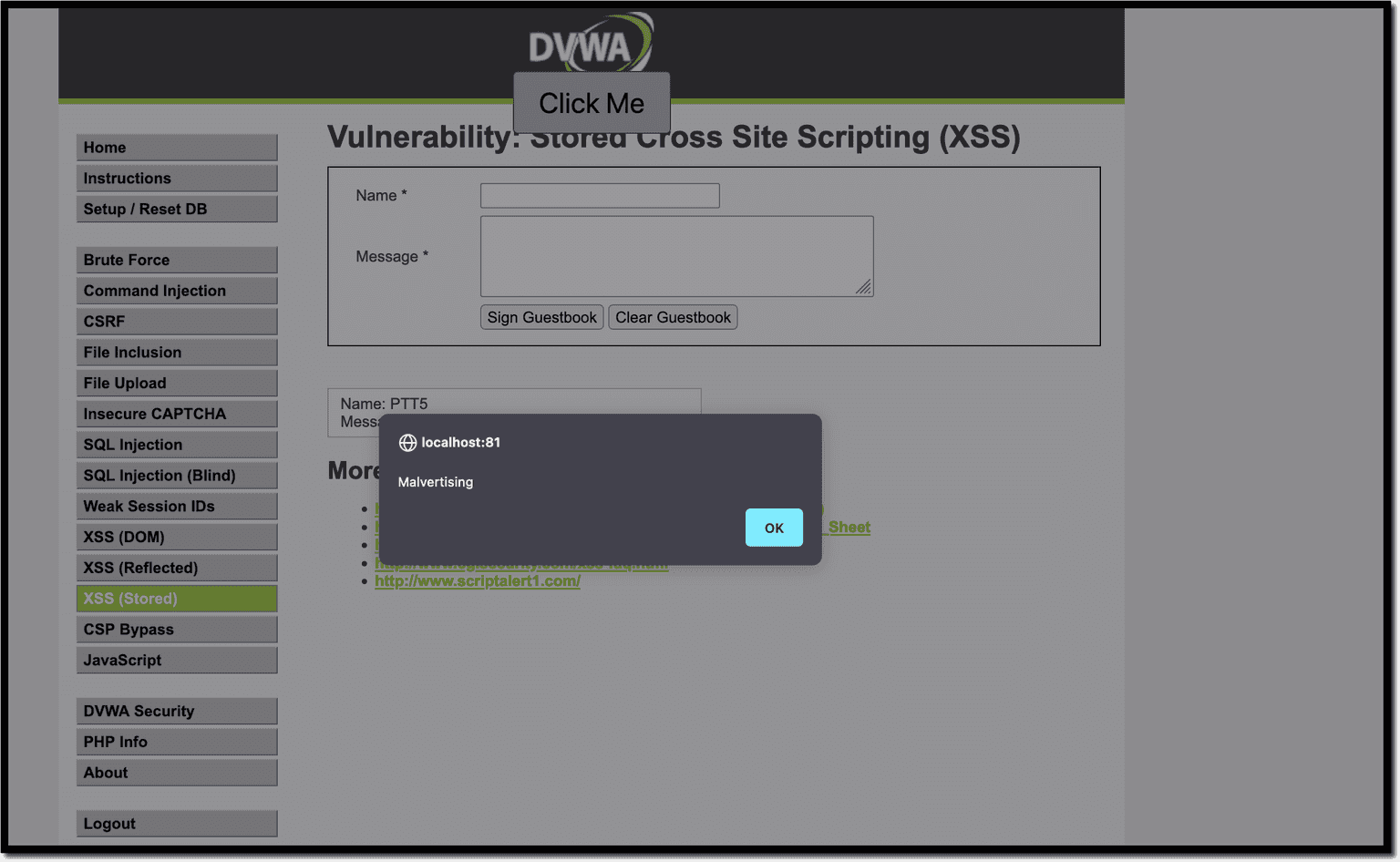Click Logout in the sidebar
The height and width of the screenshot is (862, 1400).
coord(176,823)
